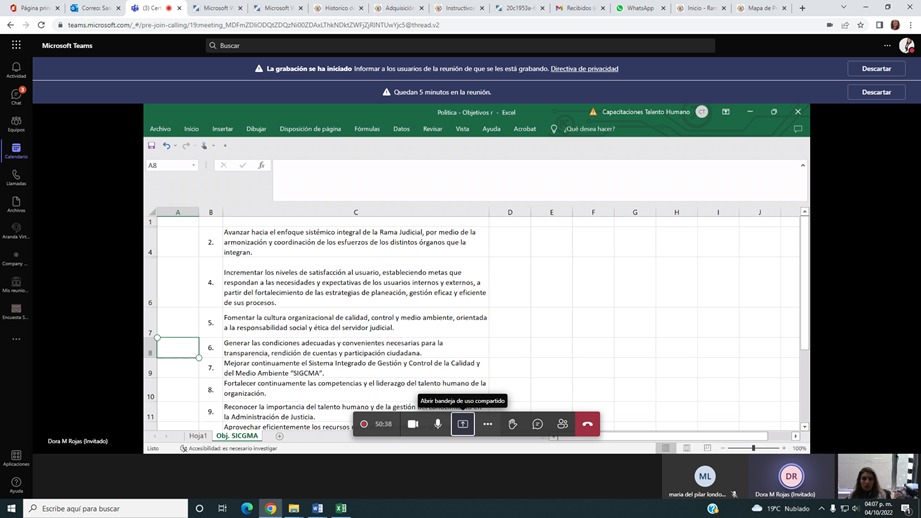
Task: Click select all corner of the sheet
Action: click(x=151, y=212)
